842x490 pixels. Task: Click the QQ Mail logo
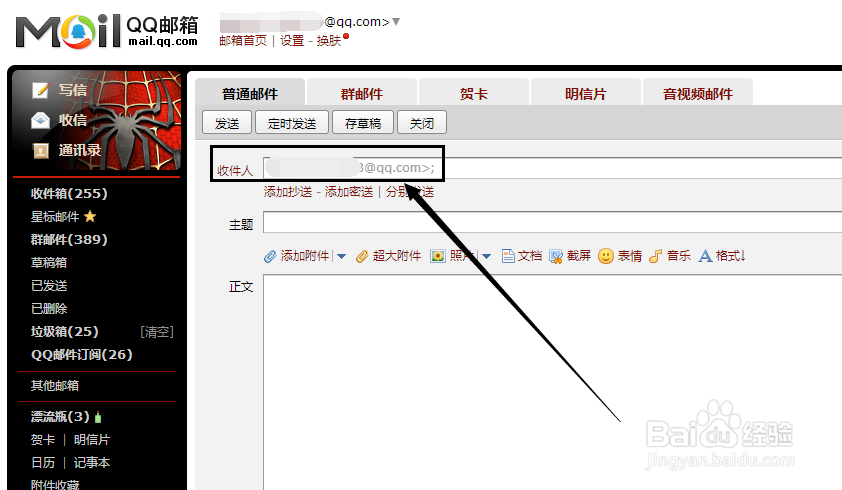tap(106, 31)
